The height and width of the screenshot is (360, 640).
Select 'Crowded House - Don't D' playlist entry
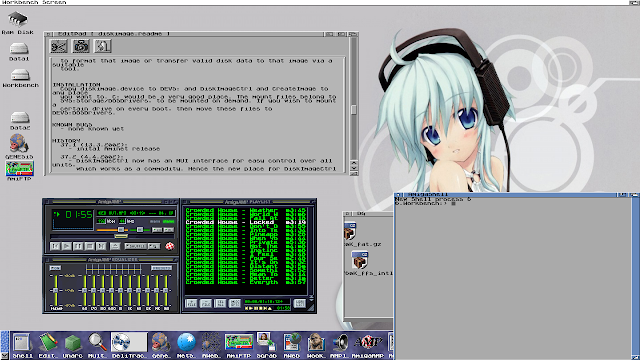point(245,226)
